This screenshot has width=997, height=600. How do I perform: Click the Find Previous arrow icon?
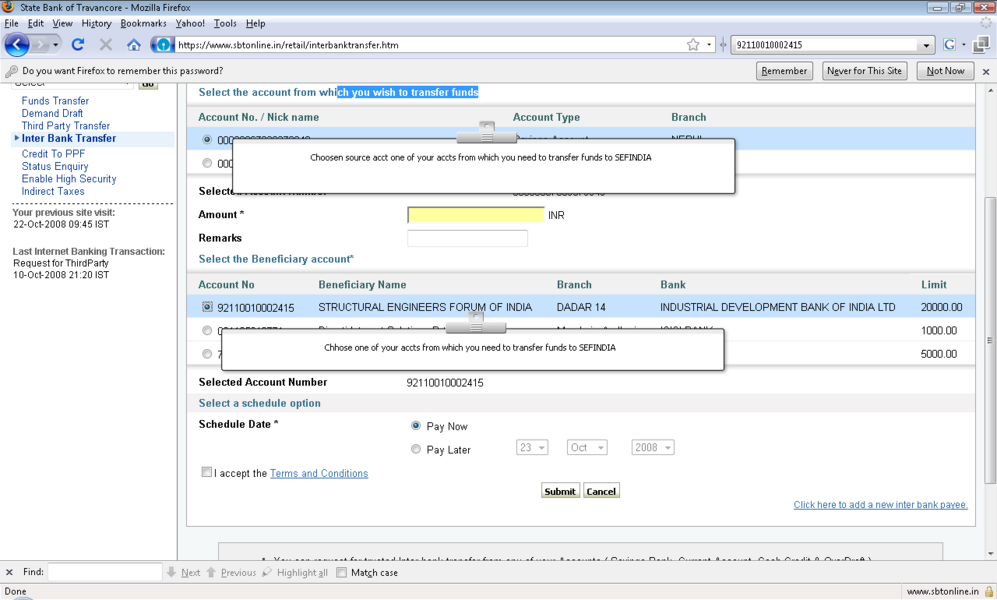pos(212,573)
